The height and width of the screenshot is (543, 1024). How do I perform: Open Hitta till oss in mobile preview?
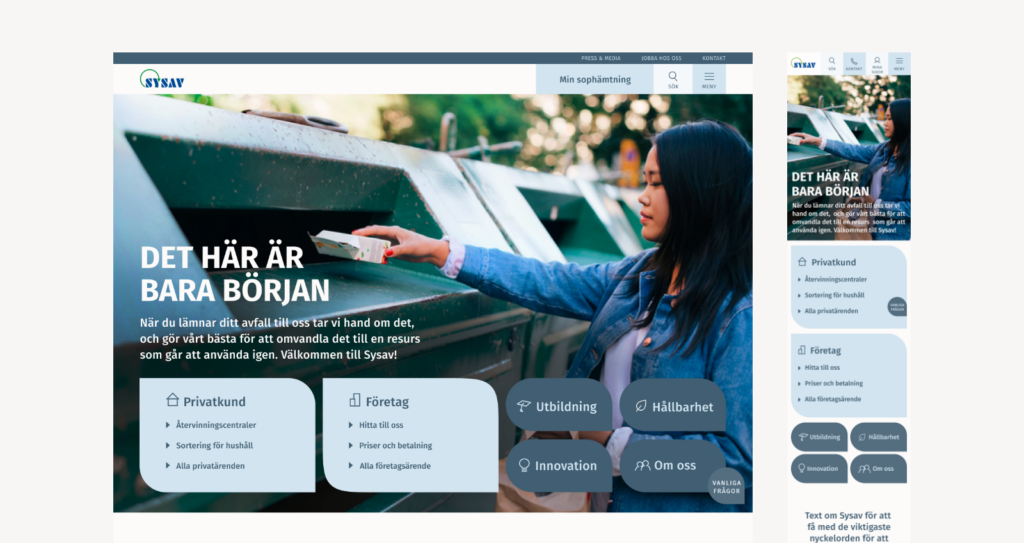pyautogui.click(x=822, y=367)
